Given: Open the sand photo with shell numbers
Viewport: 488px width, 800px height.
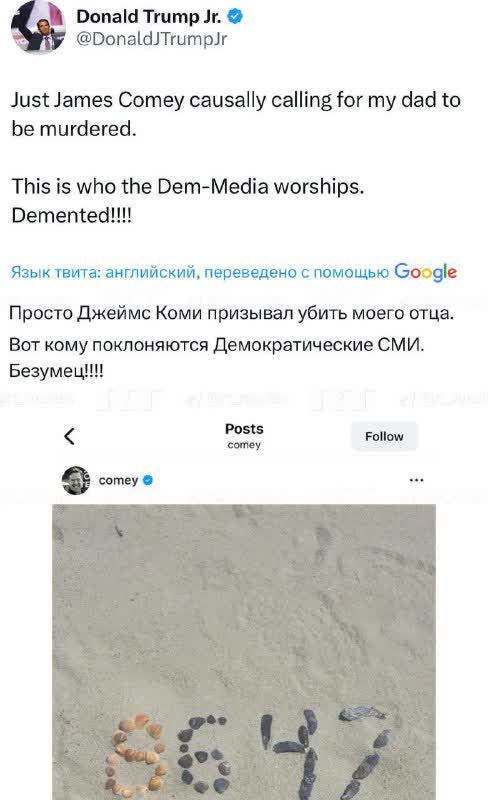Looking at the screenshot, I should tap(244, 652).
